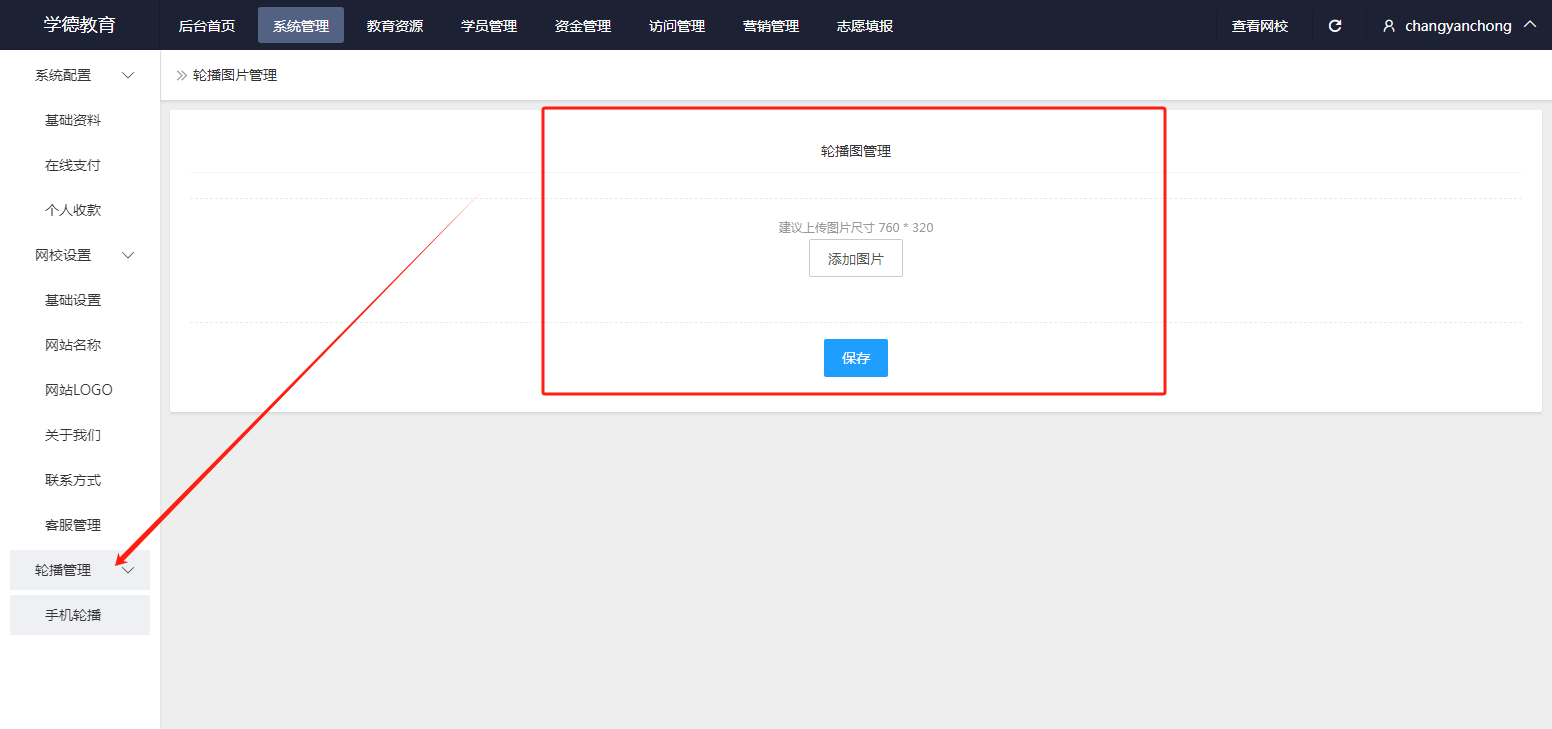
Task: Collapse the user menu chevron beside changyanchong
Action: [x=1529, y=25]
